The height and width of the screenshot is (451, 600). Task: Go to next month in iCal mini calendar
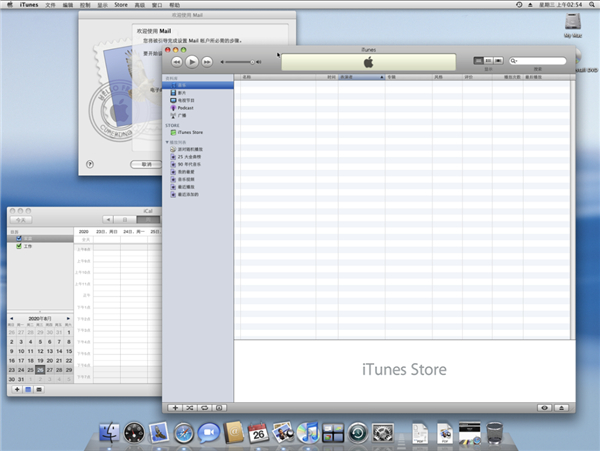[x=68, y=319]
